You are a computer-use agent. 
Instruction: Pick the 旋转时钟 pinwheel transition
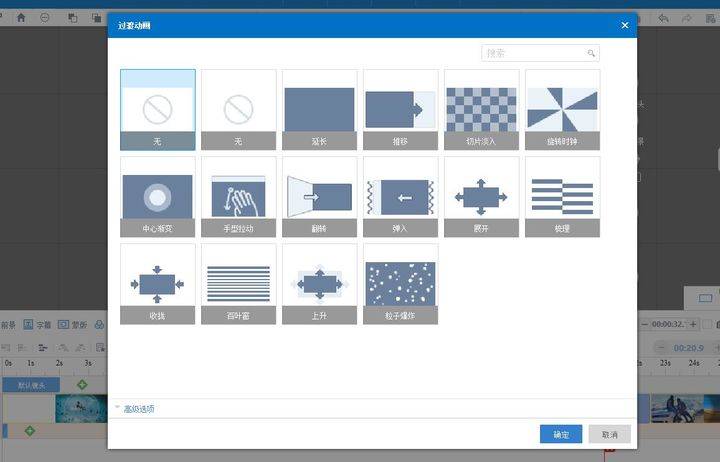pos(562,110)
